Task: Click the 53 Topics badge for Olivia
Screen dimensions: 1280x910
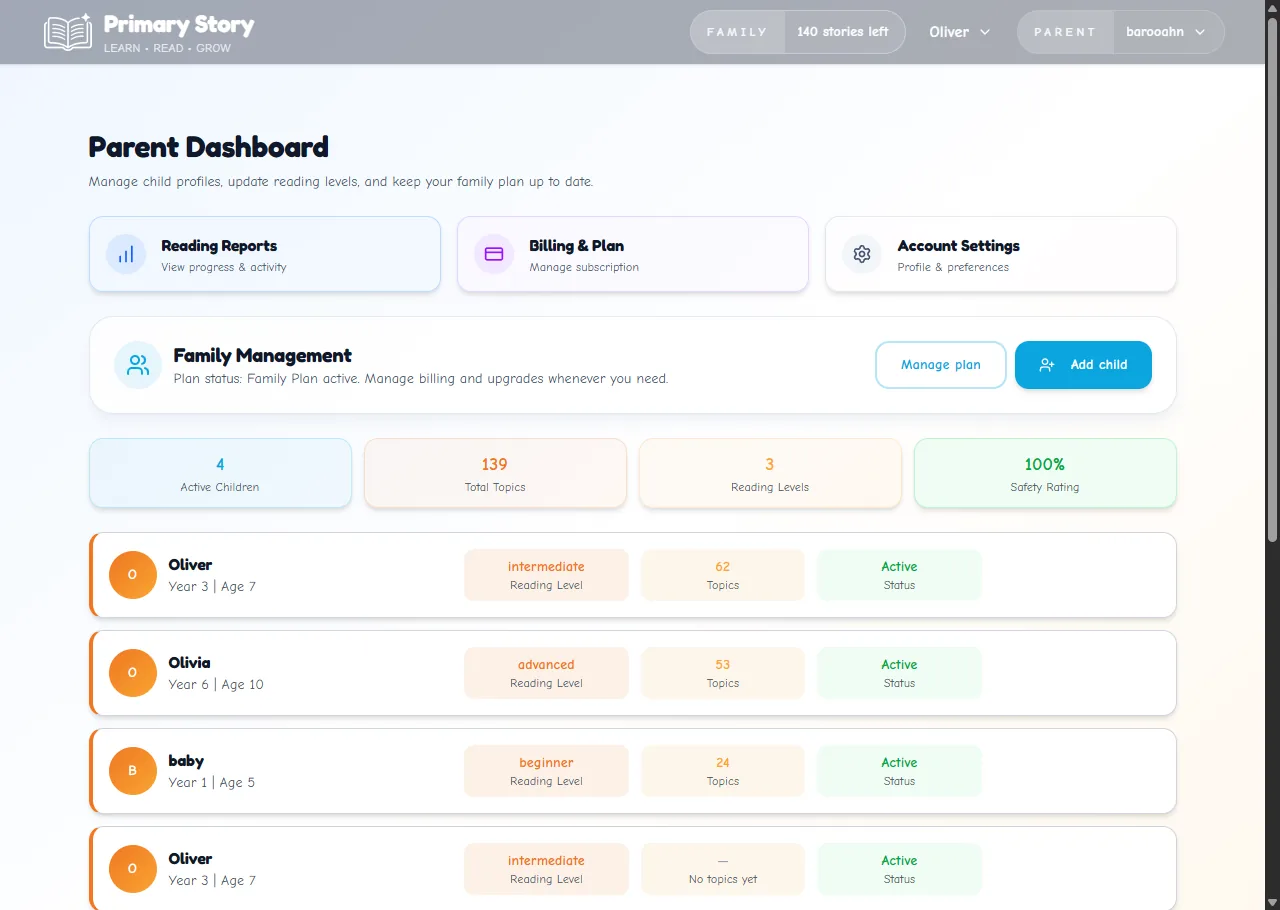Action: [x=723, y=673]
